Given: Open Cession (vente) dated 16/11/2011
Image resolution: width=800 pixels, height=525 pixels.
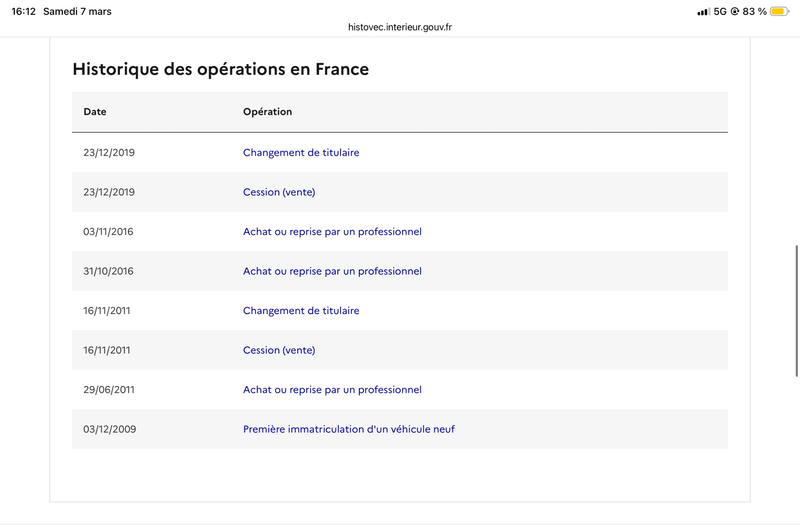Looking at the screenshot, I should [x=279, y=350].
